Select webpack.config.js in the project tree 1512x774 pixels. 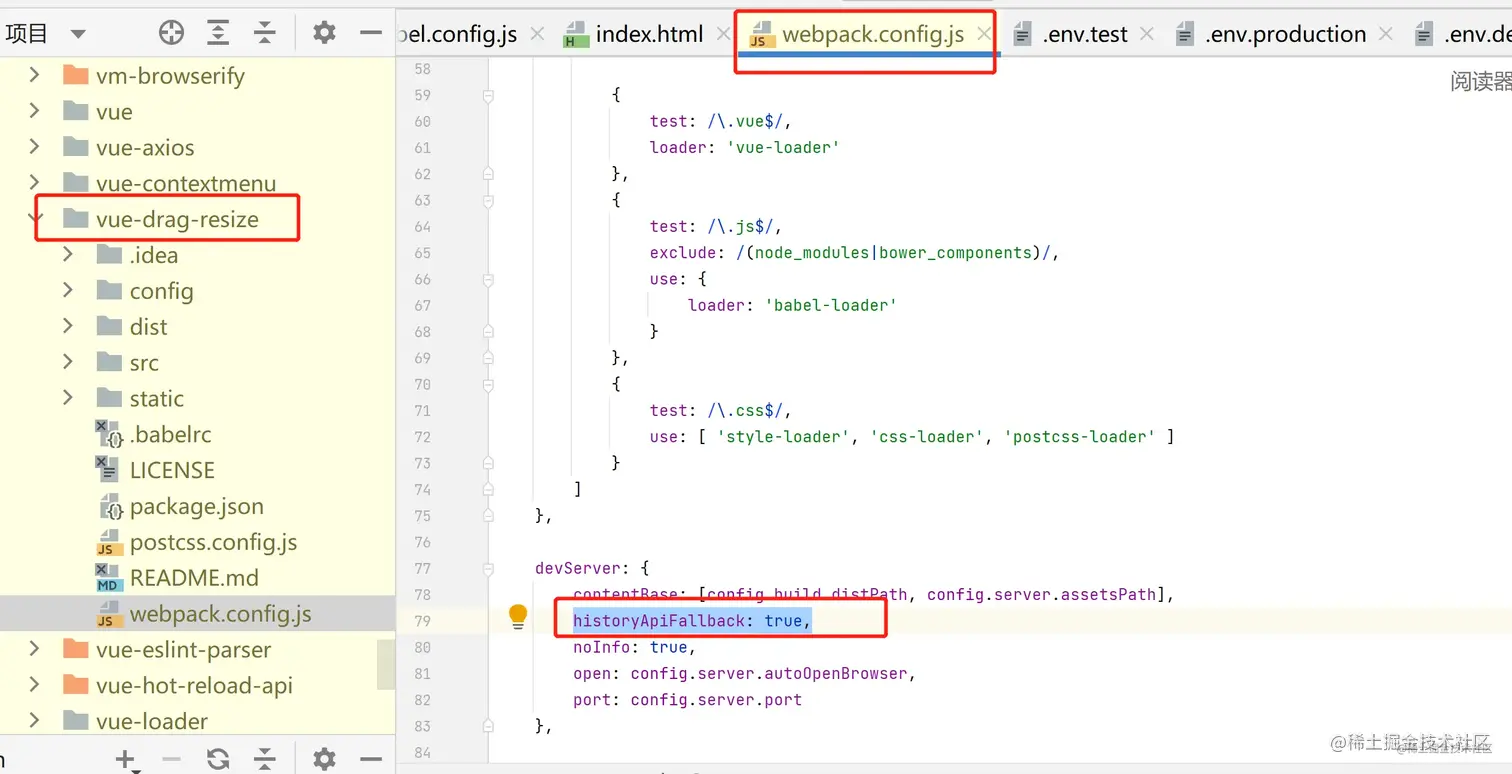(198, 614)
